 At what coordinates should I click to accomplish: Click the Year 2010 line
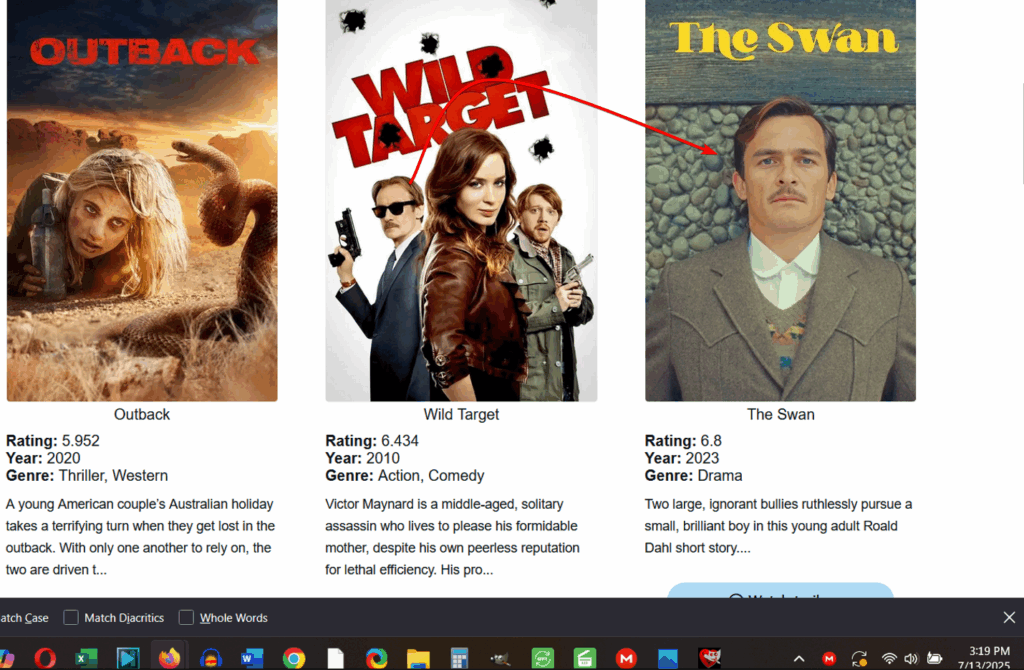click(362, 458)
